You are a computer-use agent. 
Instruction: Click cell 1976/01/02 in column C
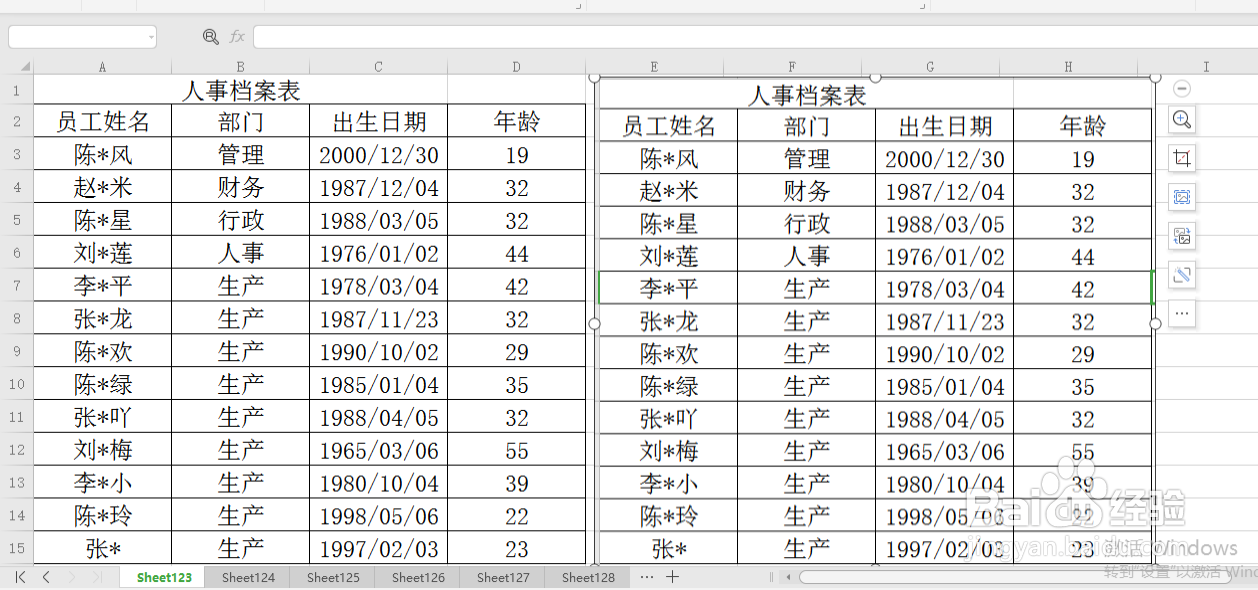point(379,254)
